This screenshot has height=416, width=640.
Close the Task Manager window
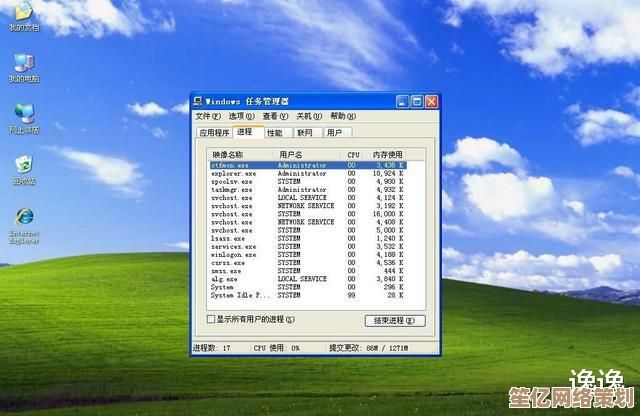coord(431,101)
